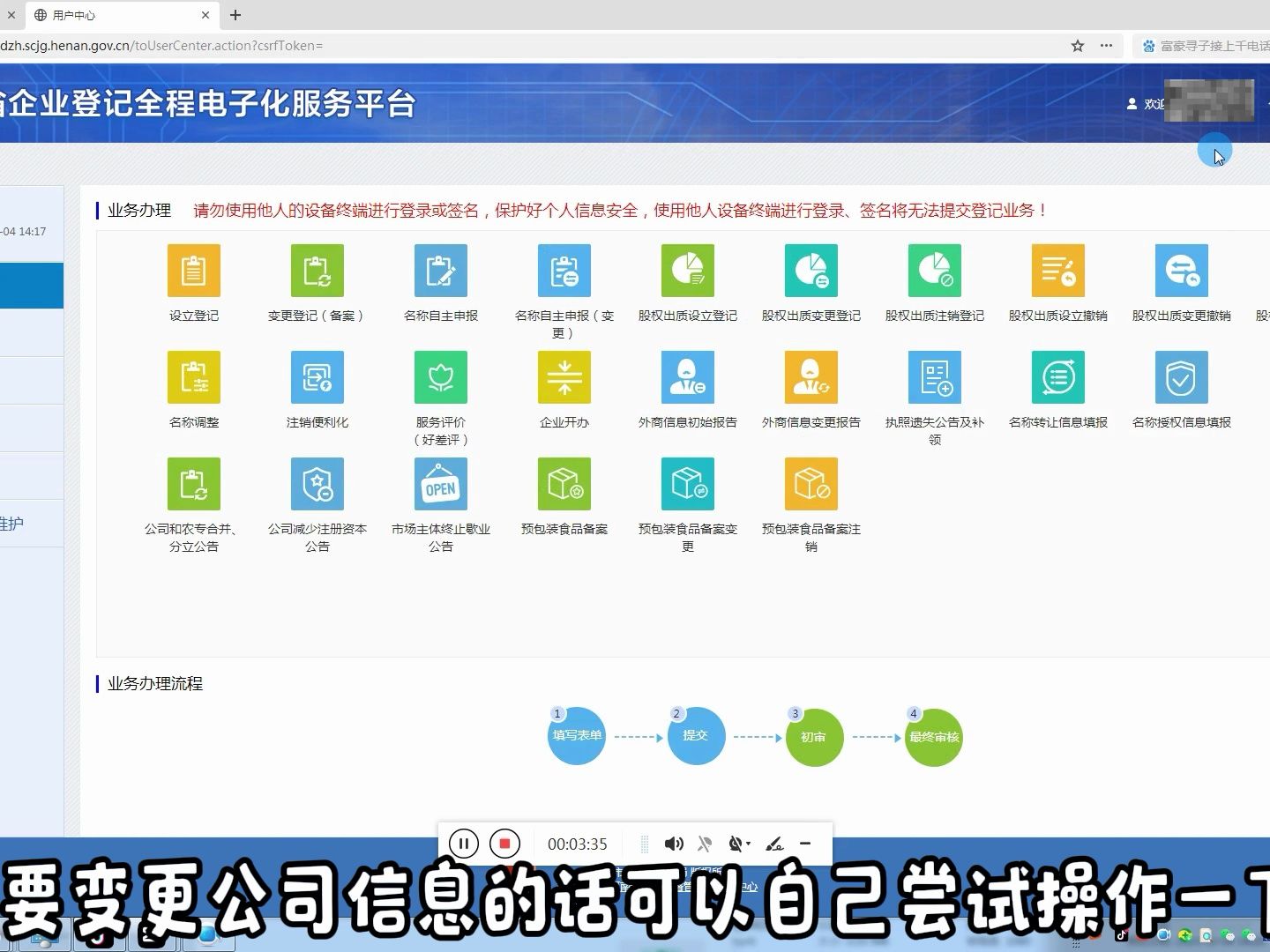Adjust the recorder volume control
The image size is (1270, 952).
click(x=674, y=844)
